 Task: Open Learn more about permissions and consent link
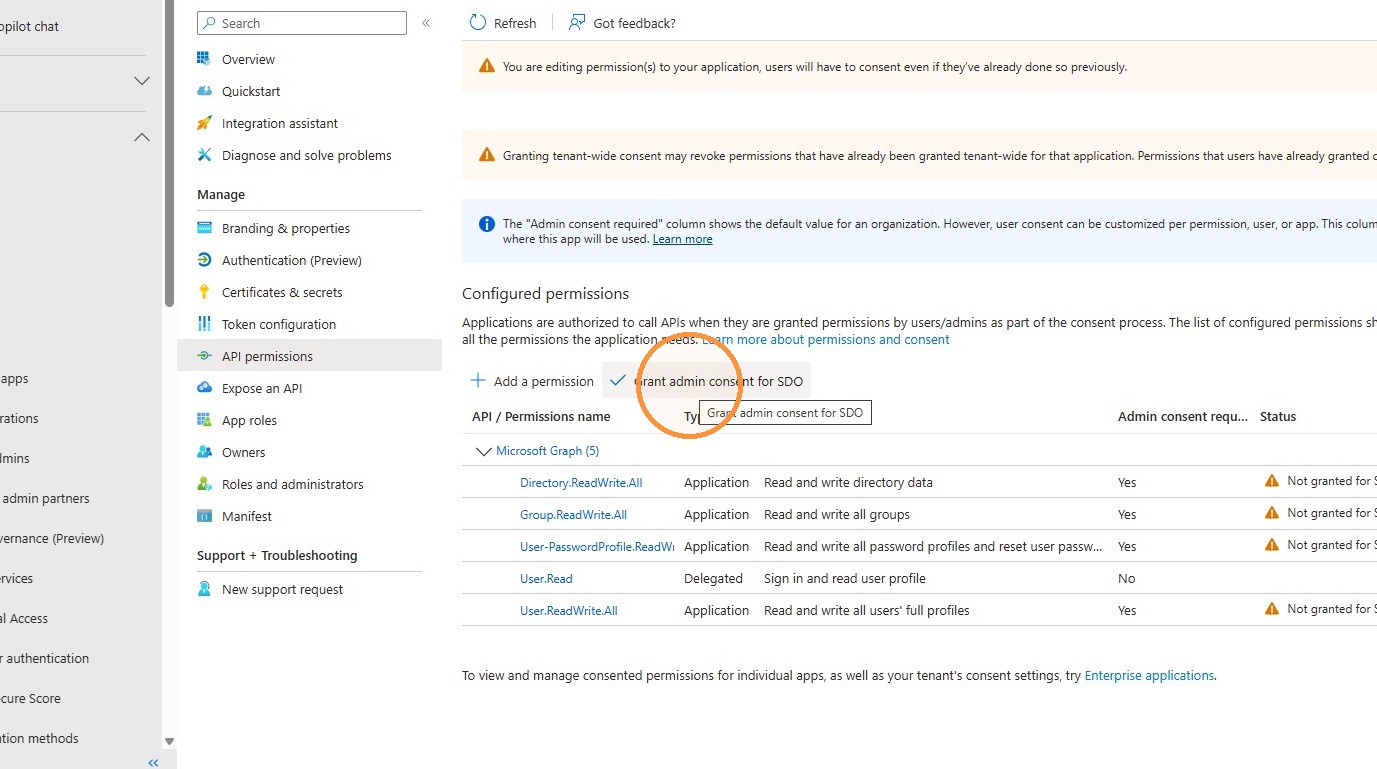coord(826,340)
